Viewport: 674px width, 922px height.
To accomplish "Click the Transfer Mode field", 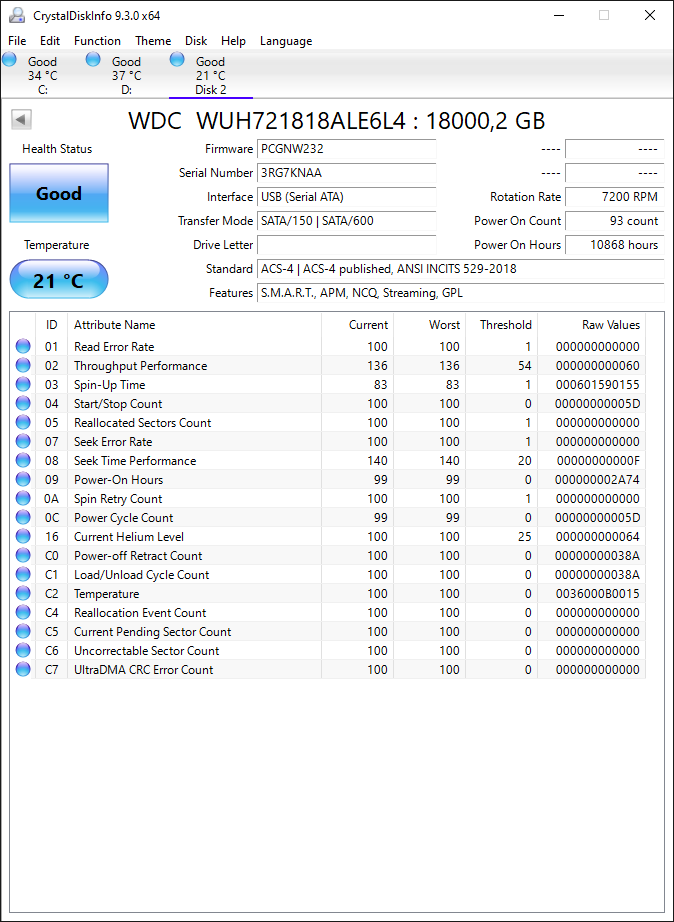I will click(346, 221).
